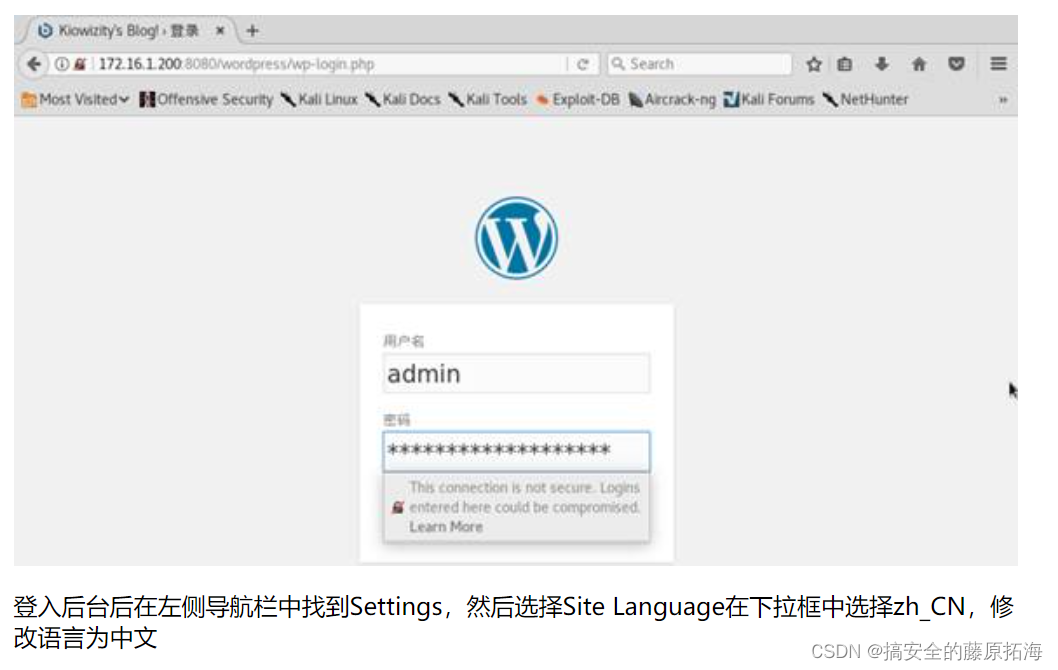Click the Learn More link in security warning

coord(446,527)
